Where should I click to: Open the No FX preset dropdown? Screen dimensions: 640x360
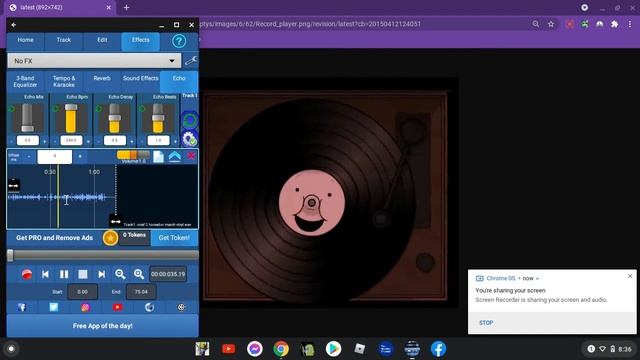point(94,61)
